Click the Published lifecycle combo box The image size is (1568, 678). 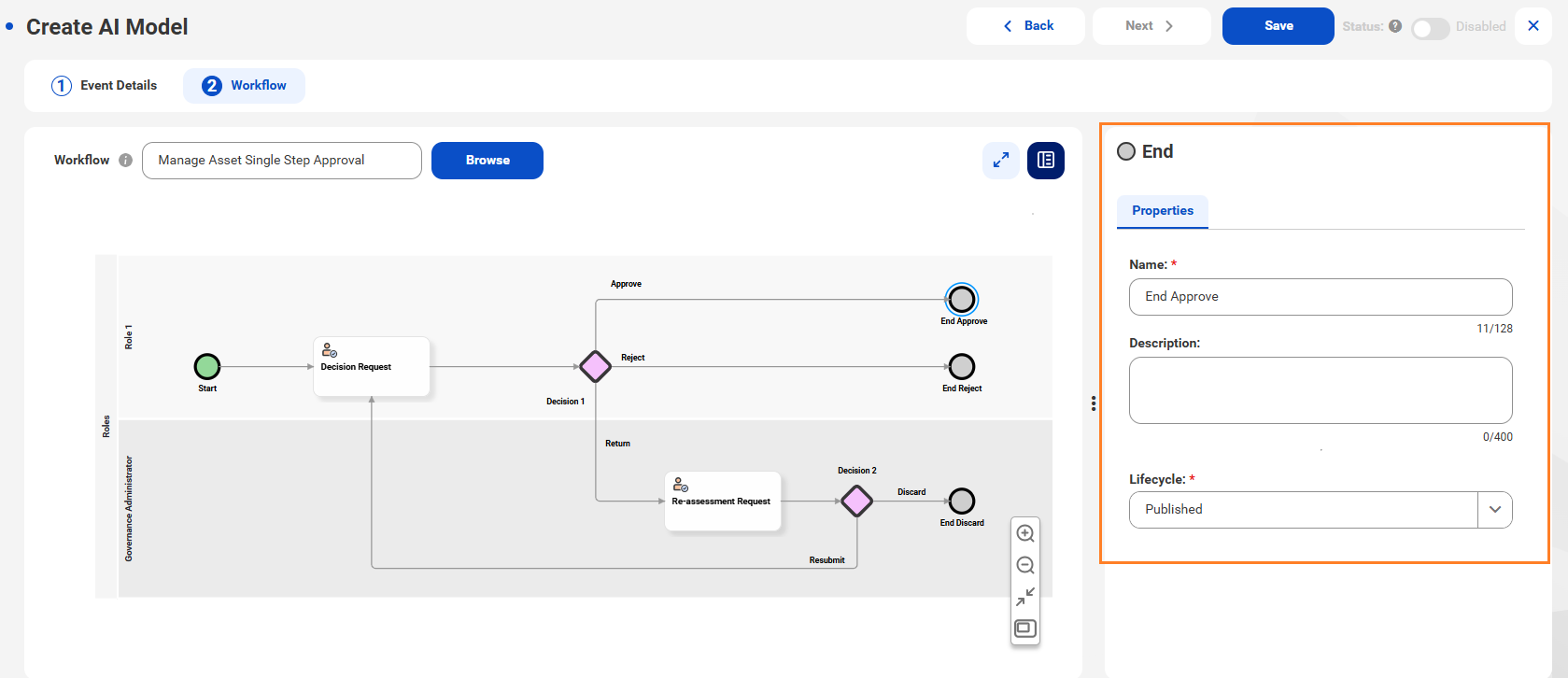click(1321, 510)
